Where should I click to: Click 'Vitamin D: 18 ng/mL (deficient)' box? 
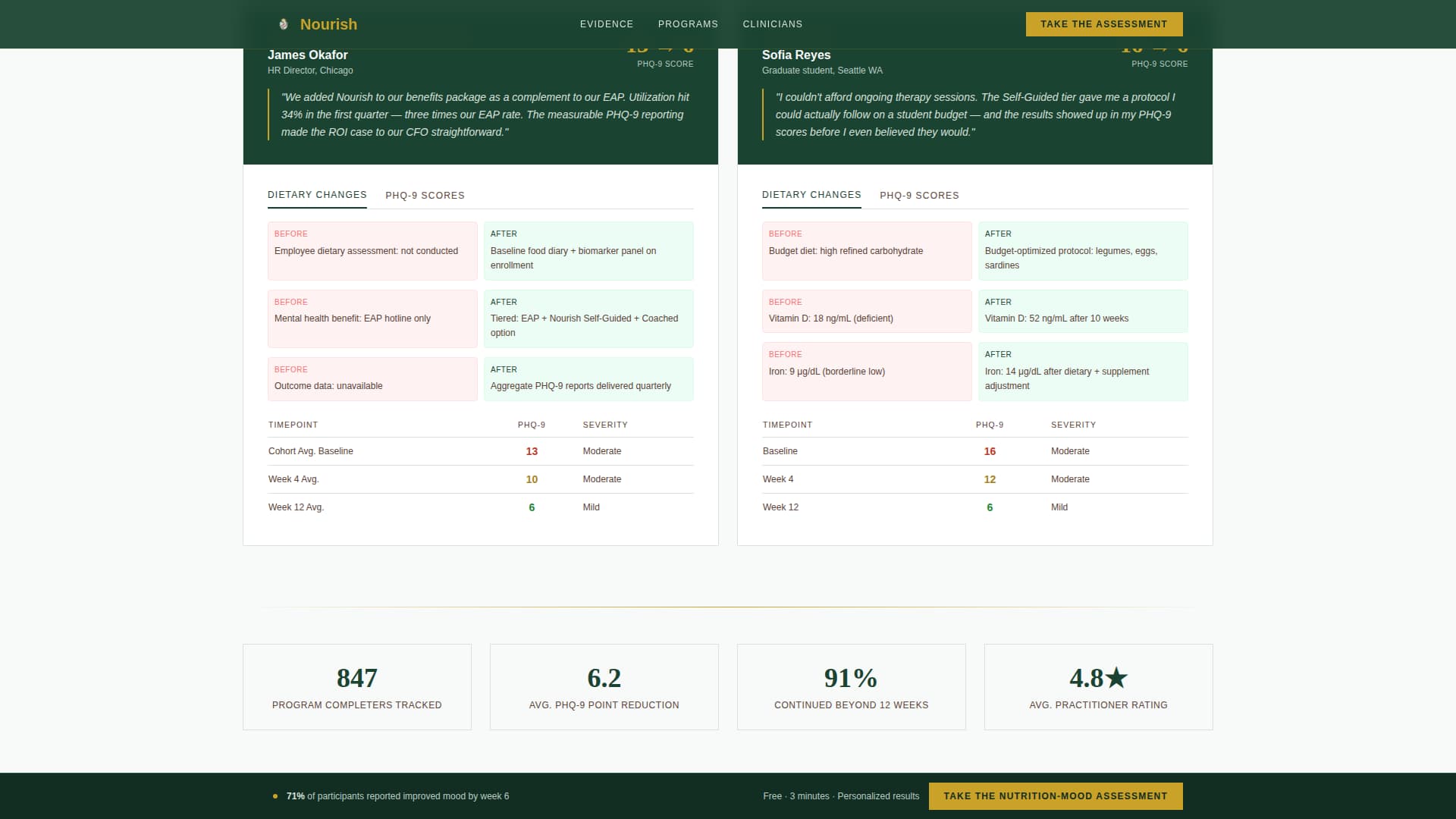[x=867, y=311]
